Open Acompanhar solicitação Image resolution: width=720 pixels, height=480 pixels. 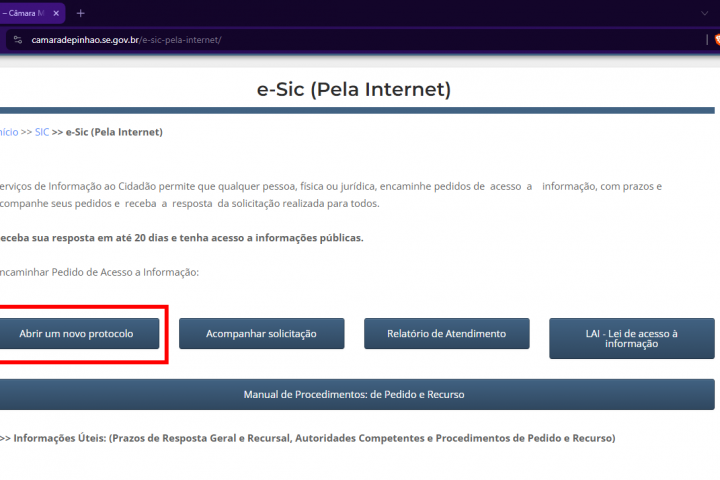click(261, 333)
